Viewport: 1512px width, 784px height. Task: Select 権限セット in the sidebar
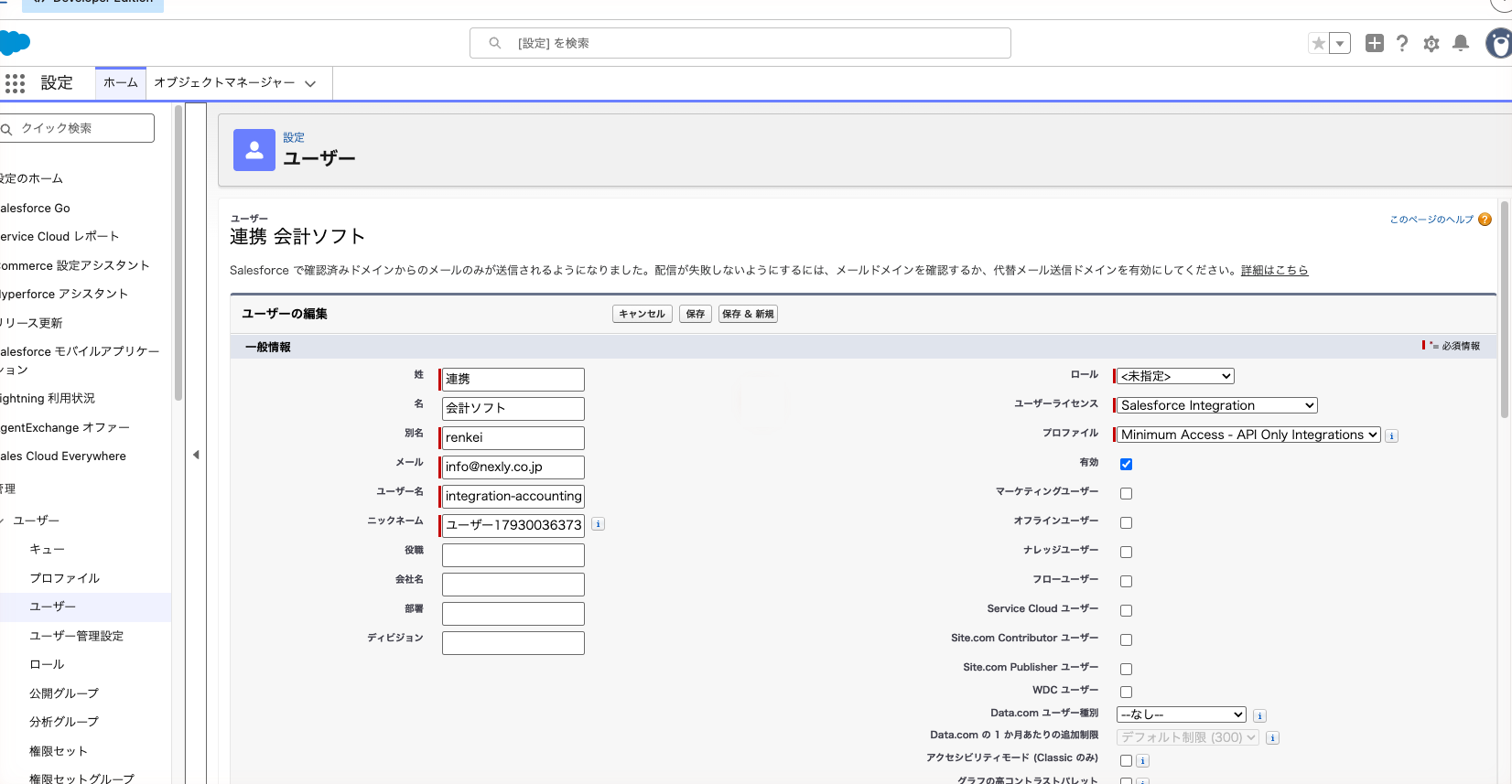point(59,751)
